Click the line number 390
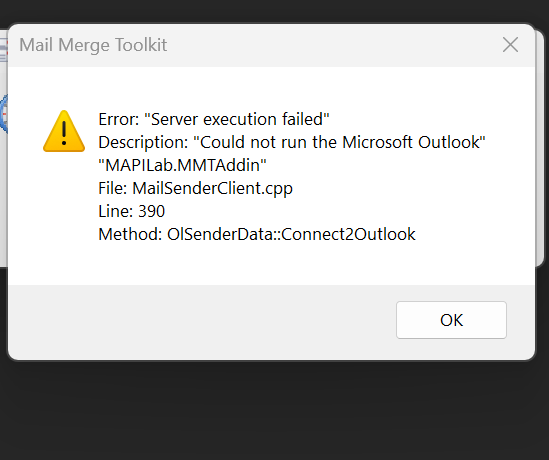The width and height of the screenshot is (549, 460). tap(152, 211)
